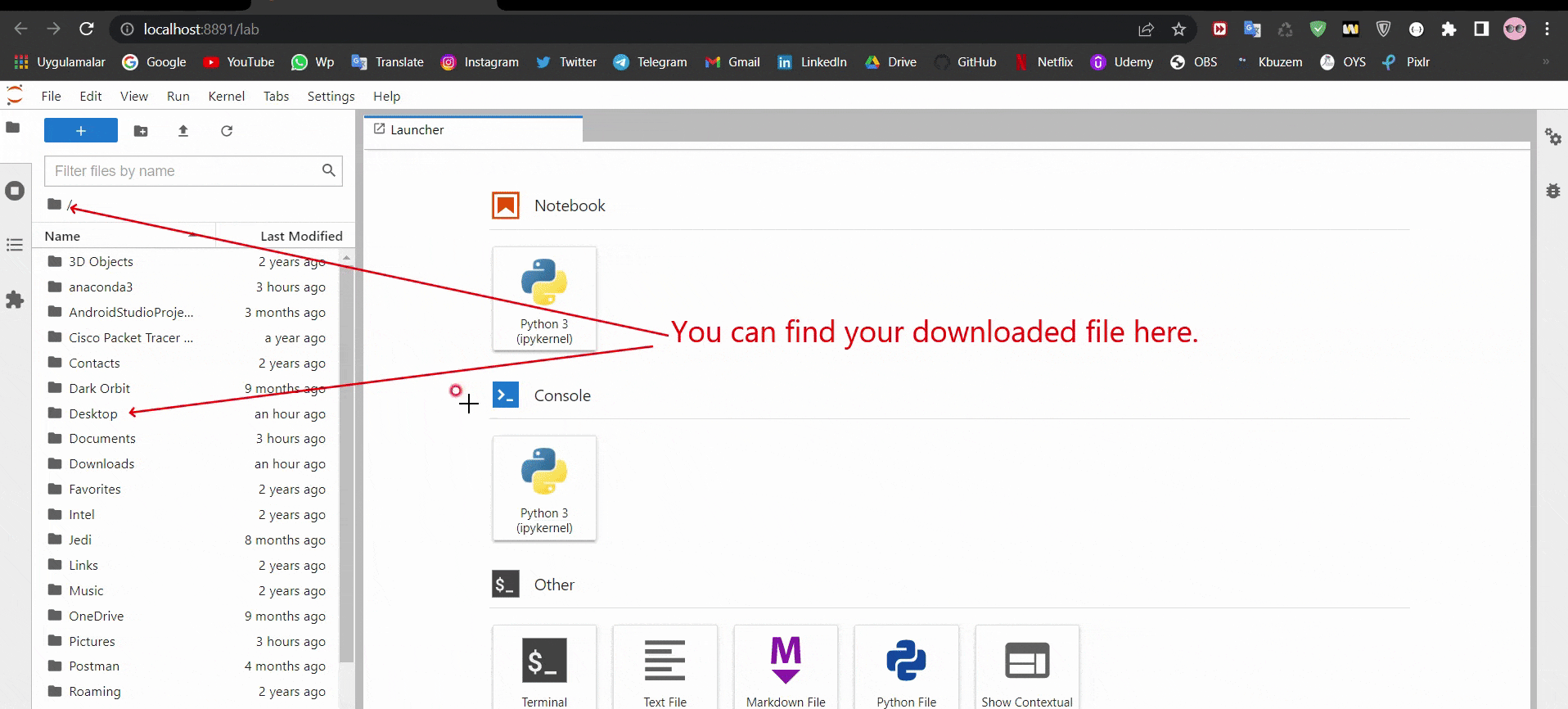Launch Python 3 notebook under Notebook section

(x=544, y=299)
